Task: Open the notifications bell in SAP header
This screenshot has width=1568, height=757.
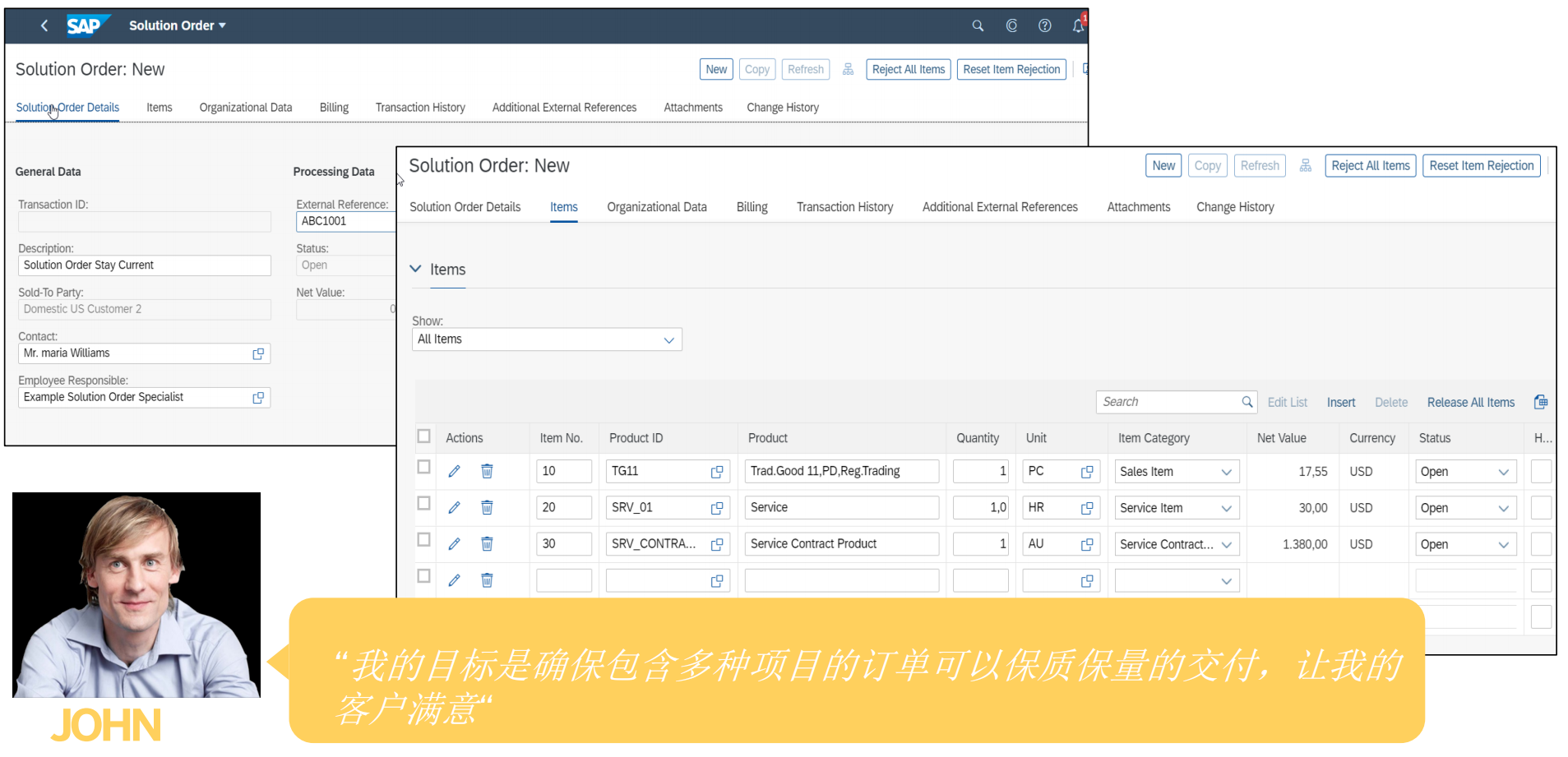Action: point(1078,25)
